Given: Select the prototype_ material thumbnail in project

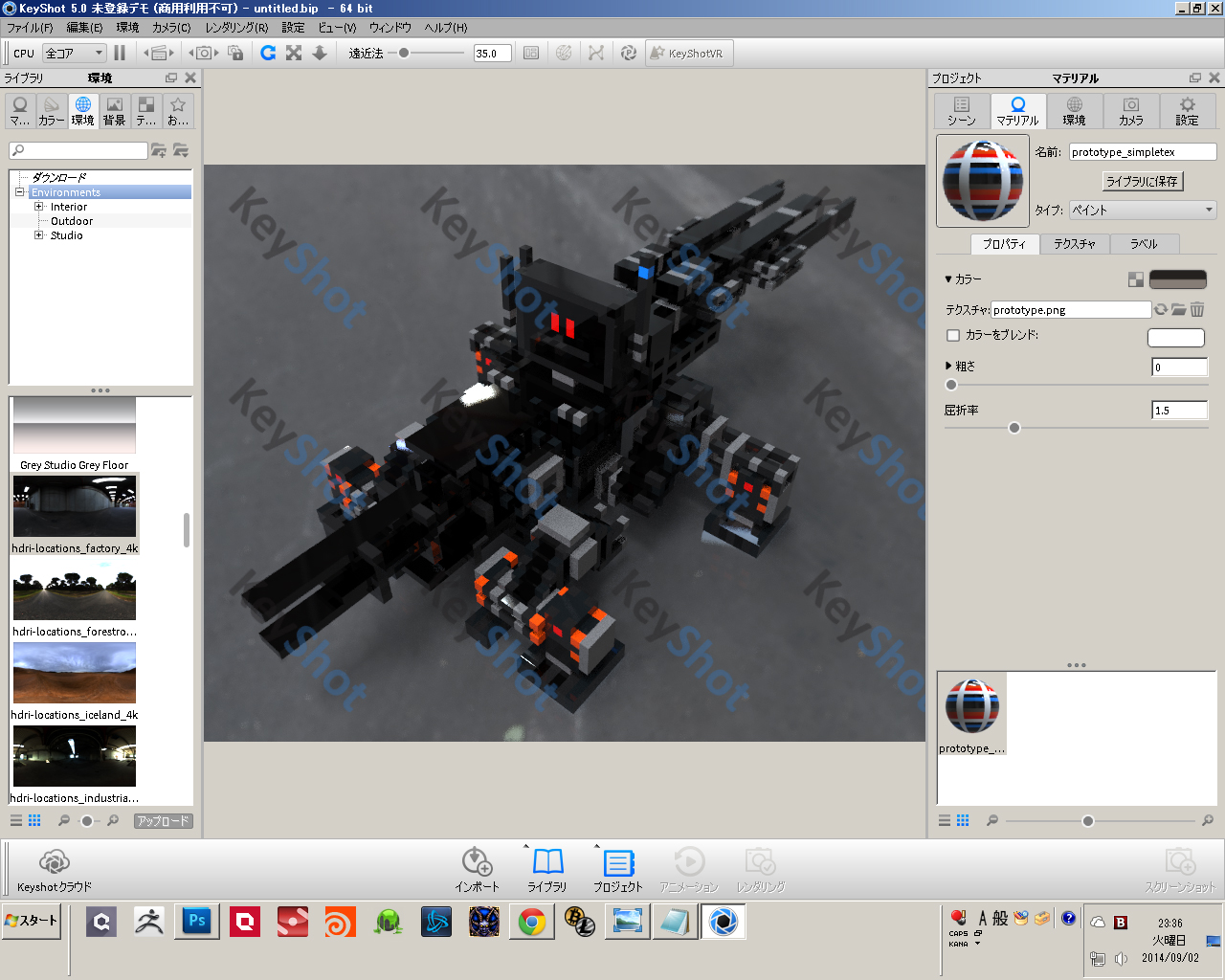Looking at the screenshot, I should (x=972, y=714).
